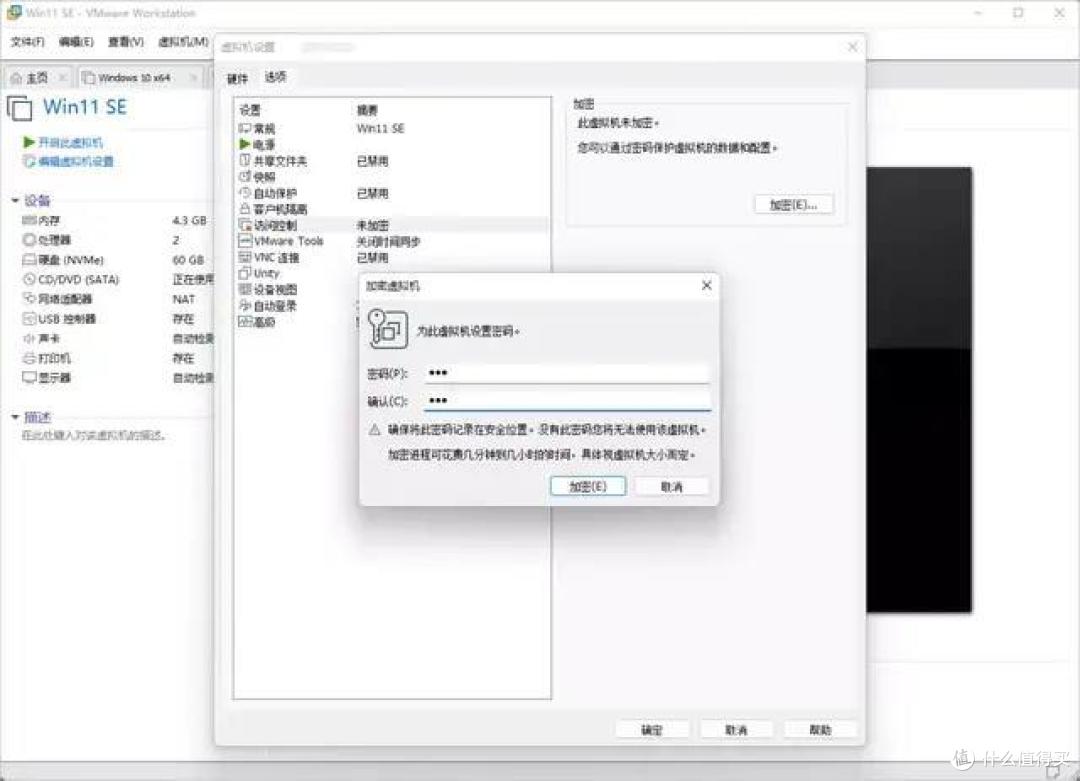Screen dimensions: 1080x781
Task: Click the 内存 device icon
Action: point(29,220)
